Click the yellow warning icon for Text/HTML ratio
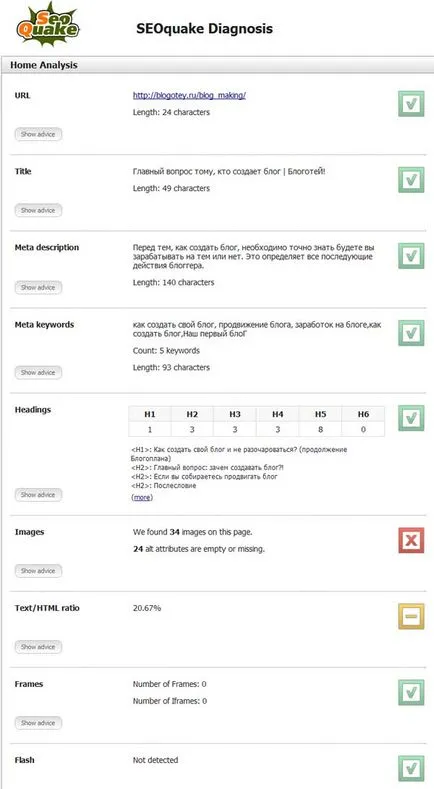The image size is (434, 789). (x=411, y=616)
